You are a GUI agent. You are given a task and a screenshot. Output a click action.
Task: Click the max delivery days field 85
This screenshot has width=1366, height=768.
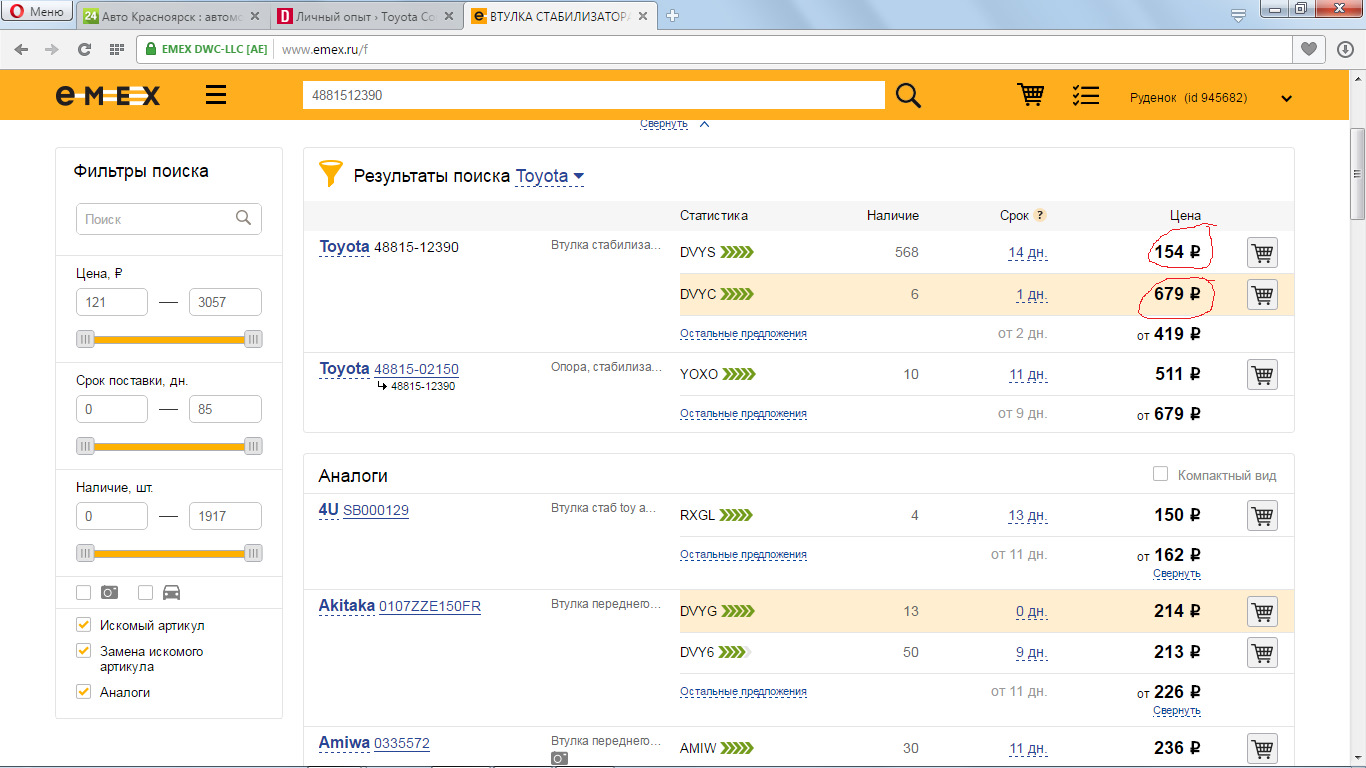(225, 409)
